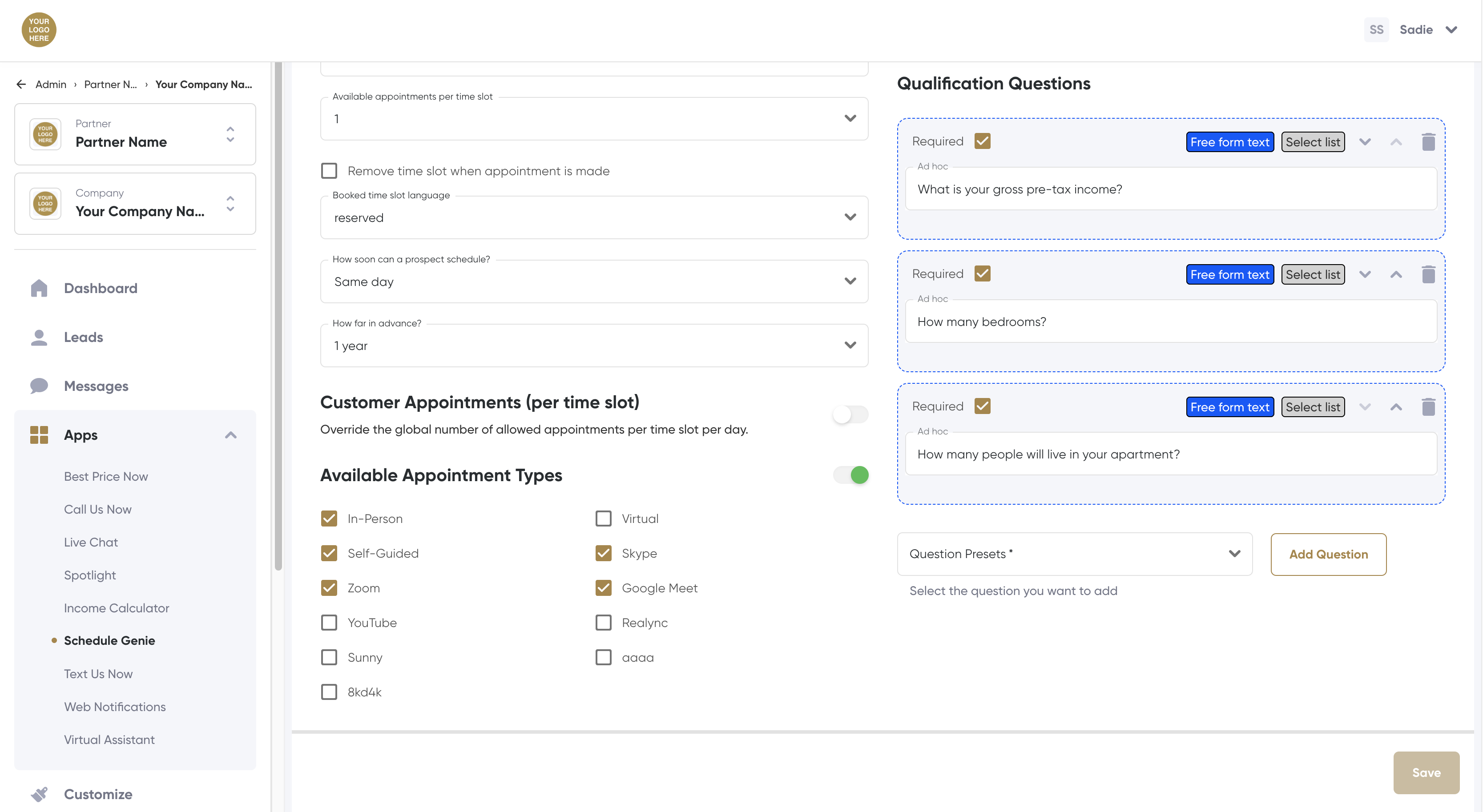
Task: Delete the gross pre-tax income question
Action: [1428, 141]
